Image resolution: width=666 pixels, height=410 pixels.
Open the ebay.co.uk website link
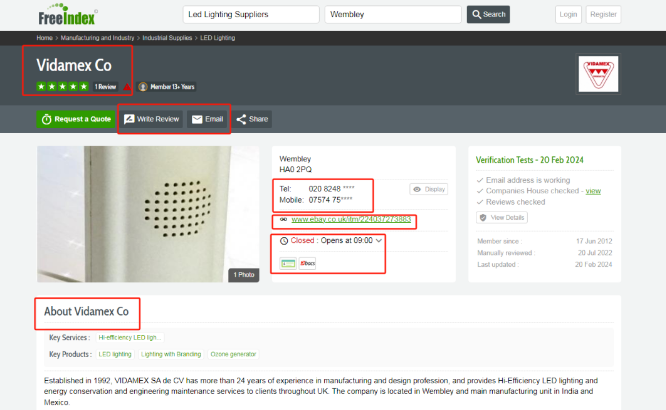[x=347, y=219]
